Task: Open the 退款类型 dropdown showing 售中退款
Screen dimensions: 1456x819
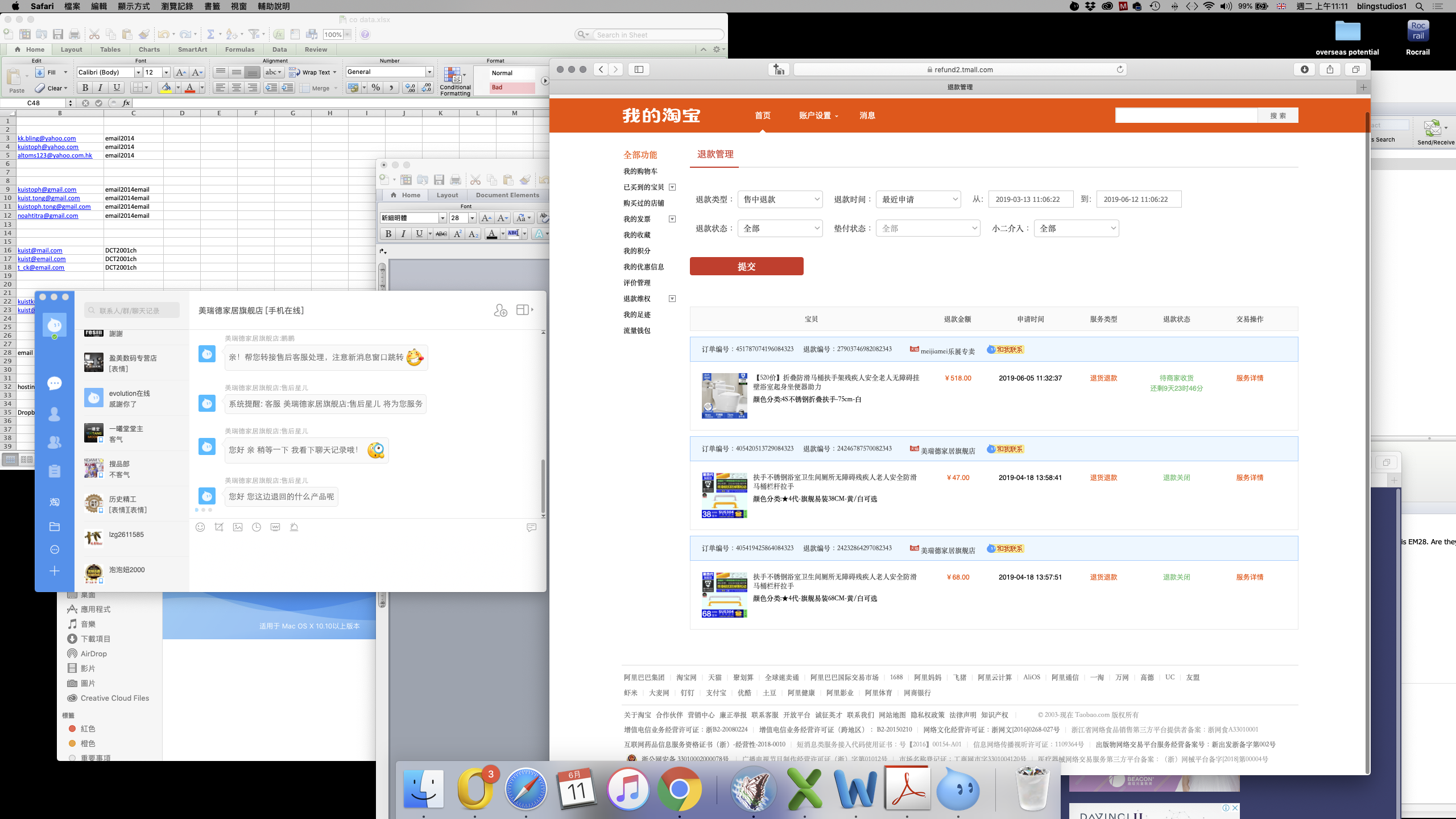Action: point(780,200)
